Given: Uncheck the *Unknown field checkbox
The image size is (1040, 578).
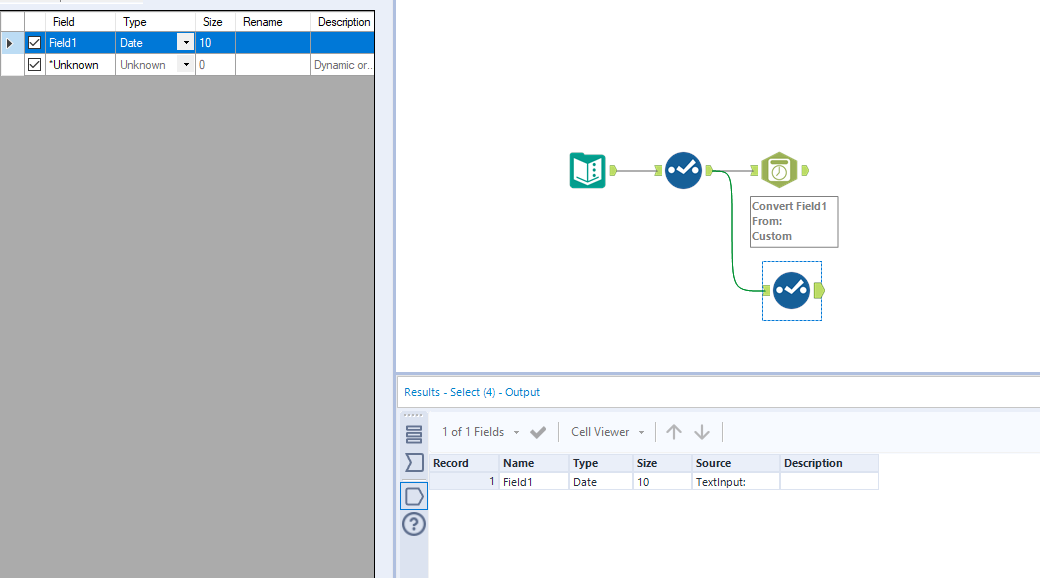Looking at the screenshot, I should click(x=34, y=64).
